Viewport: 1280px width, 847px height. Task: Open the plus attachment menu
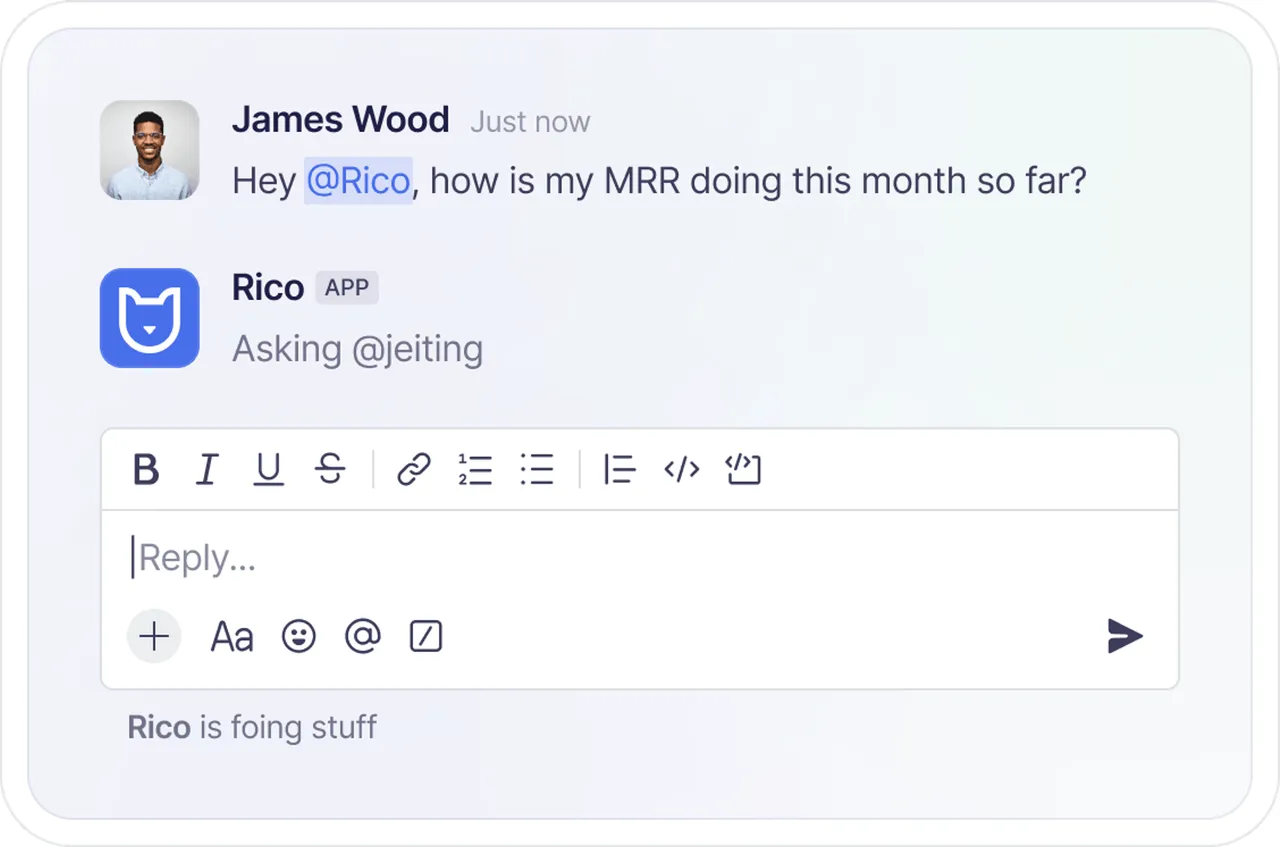pos(154,636)
